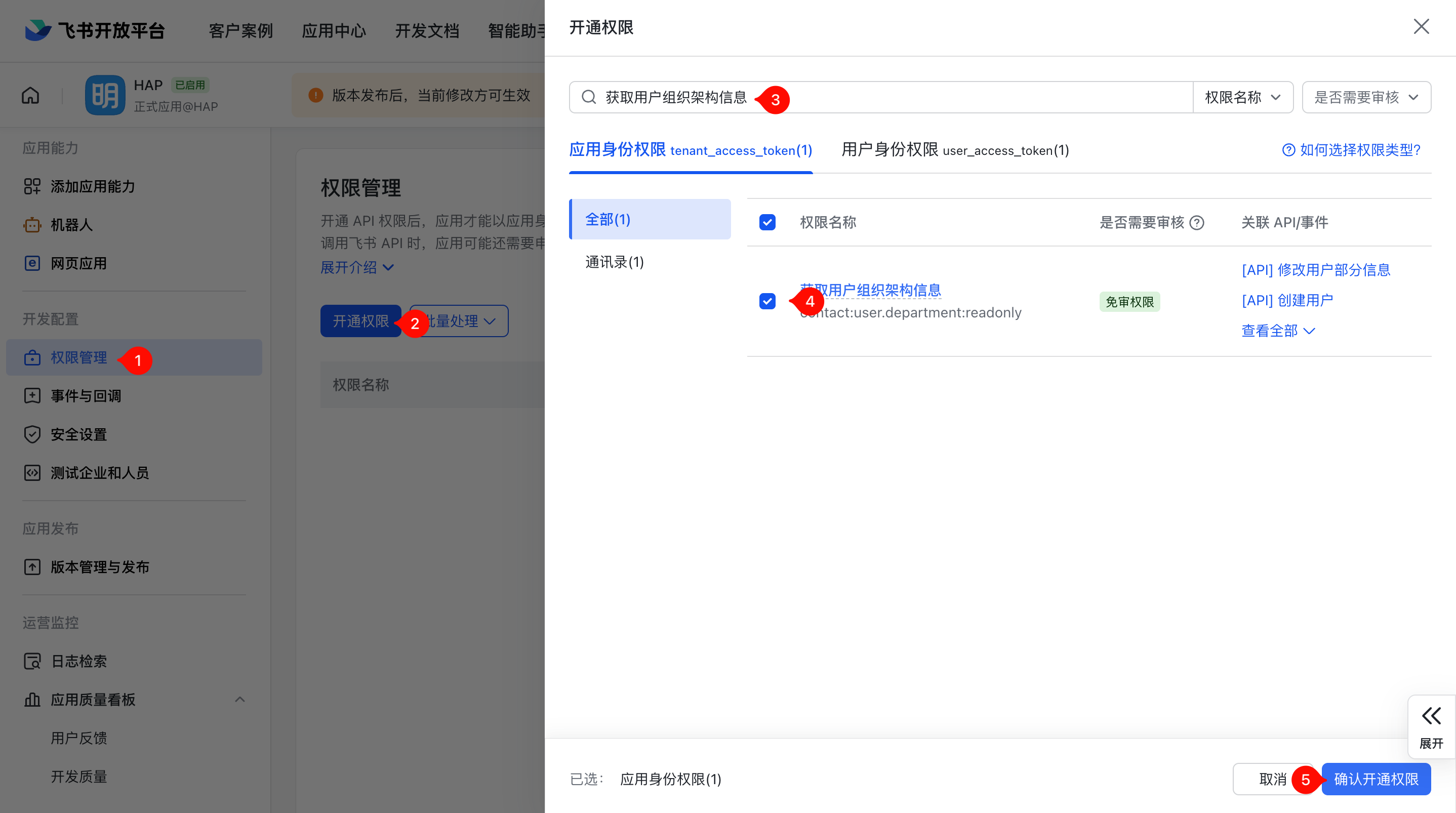Select the 全部(1) category
The width and height of the screenshot is (1456, 813).
(650, 219)
